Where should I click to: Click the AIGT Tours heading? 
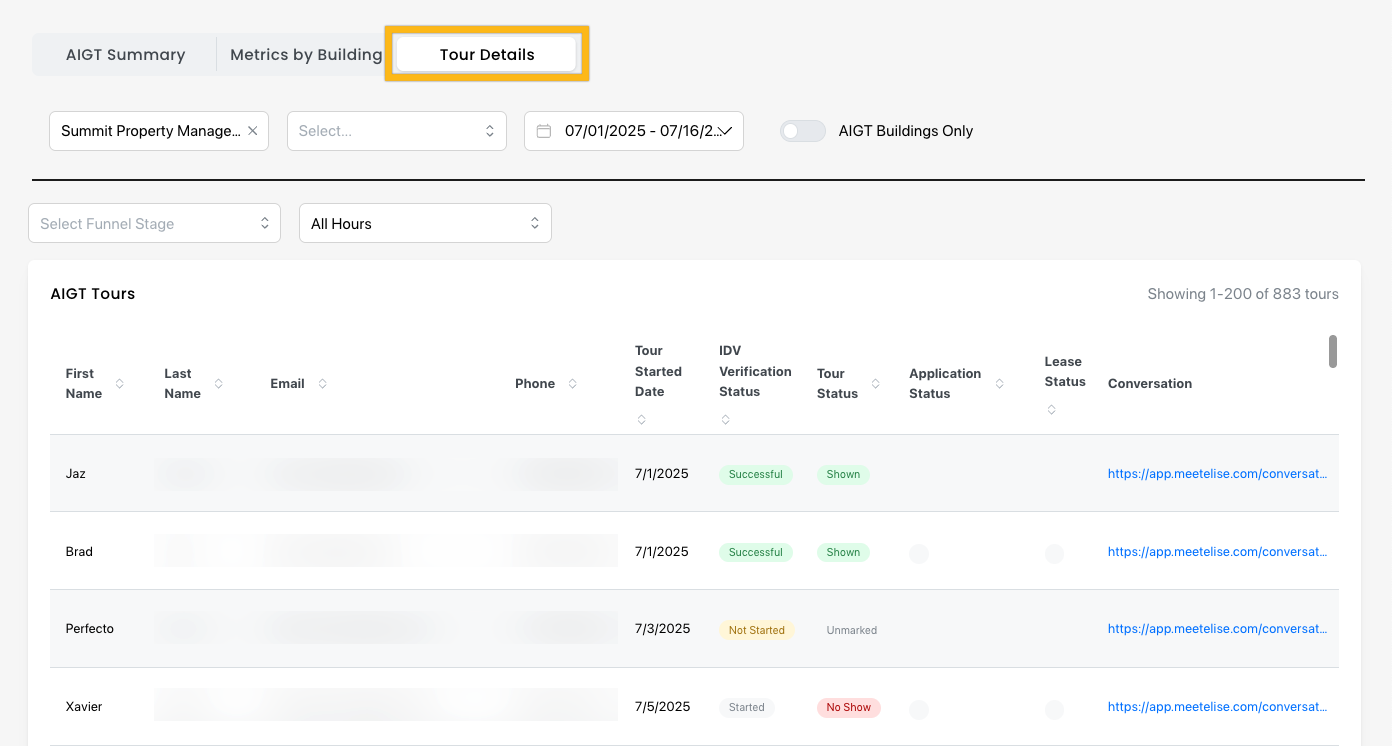tap(93, 294)
